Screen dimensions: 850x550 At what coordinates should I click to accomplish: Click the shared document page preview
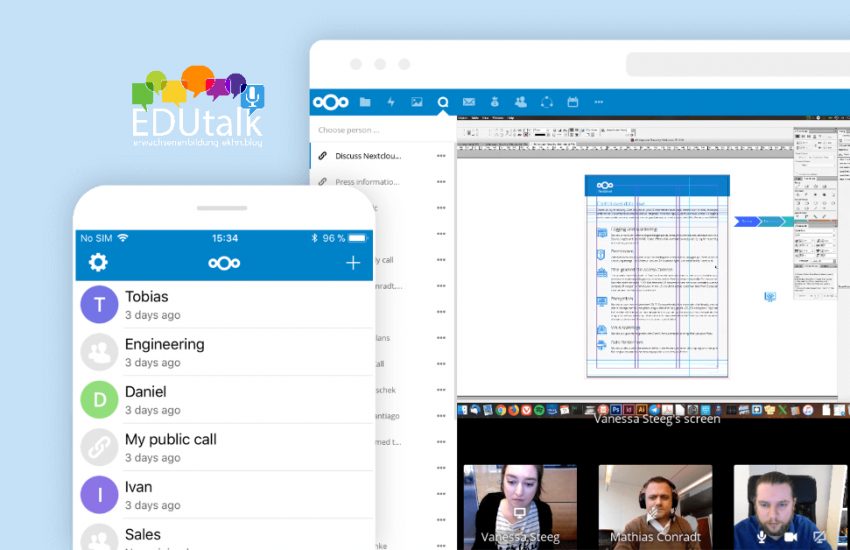coord(657,276)
